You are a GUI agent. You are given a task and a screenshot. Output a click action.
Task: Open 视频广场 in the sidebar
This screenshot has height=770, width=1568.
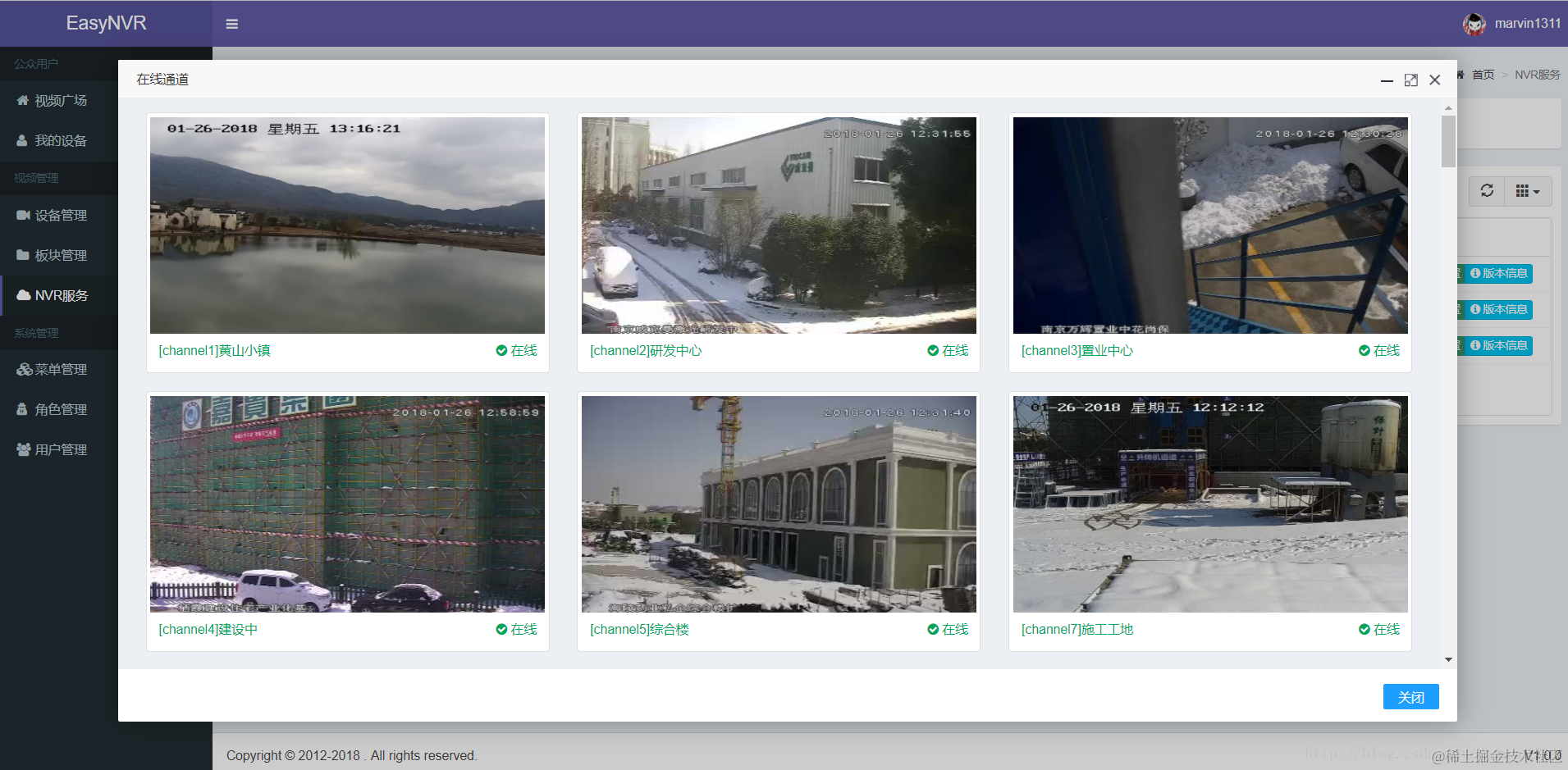[59, 101]
